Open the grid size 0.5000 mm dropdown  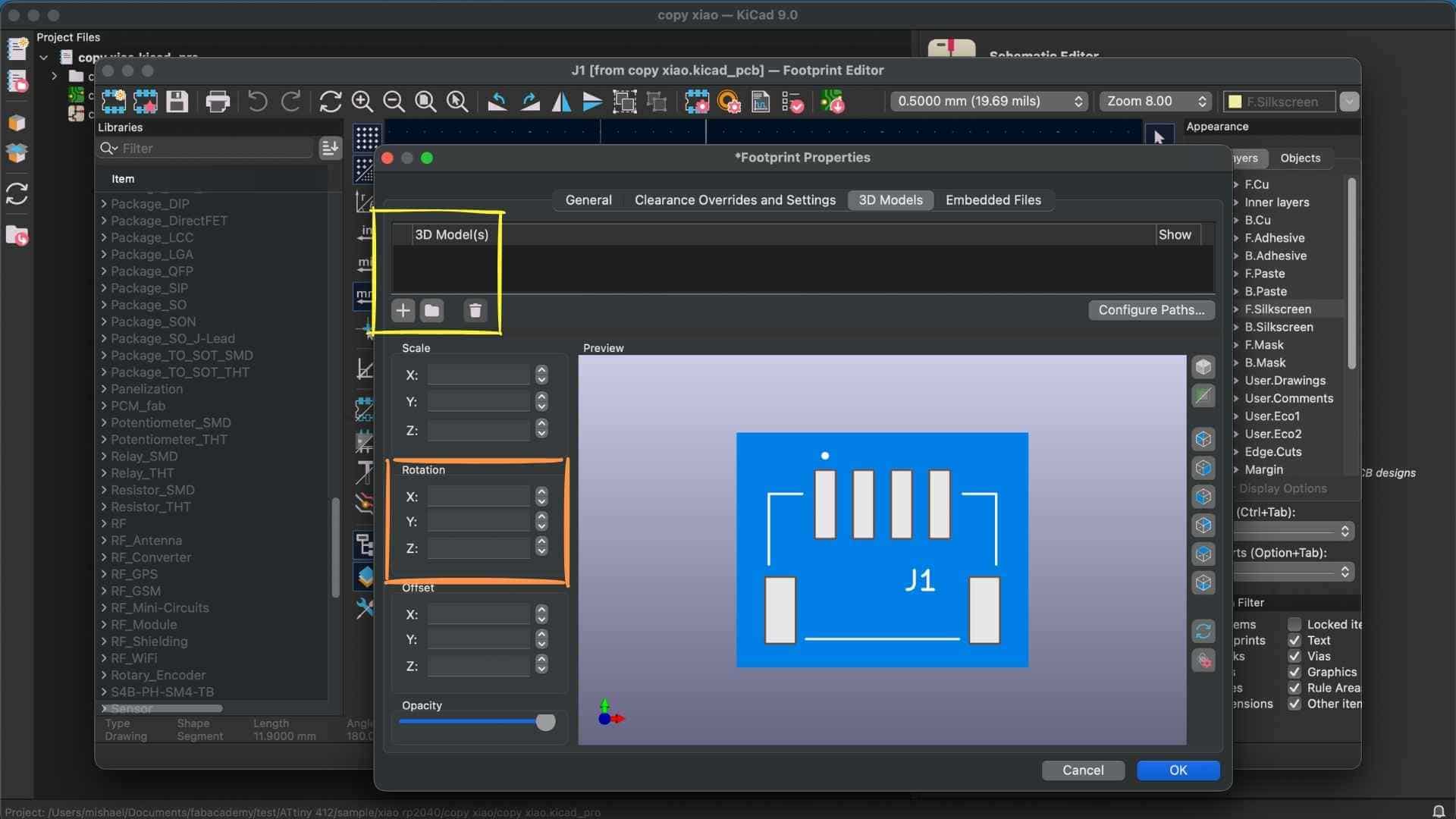click(x=990, y=101)
